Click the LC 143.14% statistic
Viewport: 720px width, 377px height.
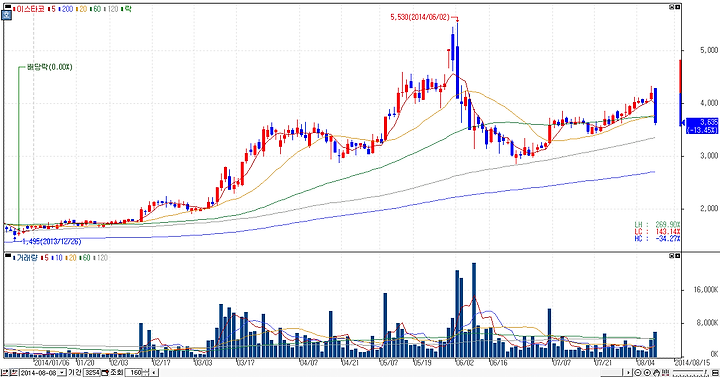point(657,232)
